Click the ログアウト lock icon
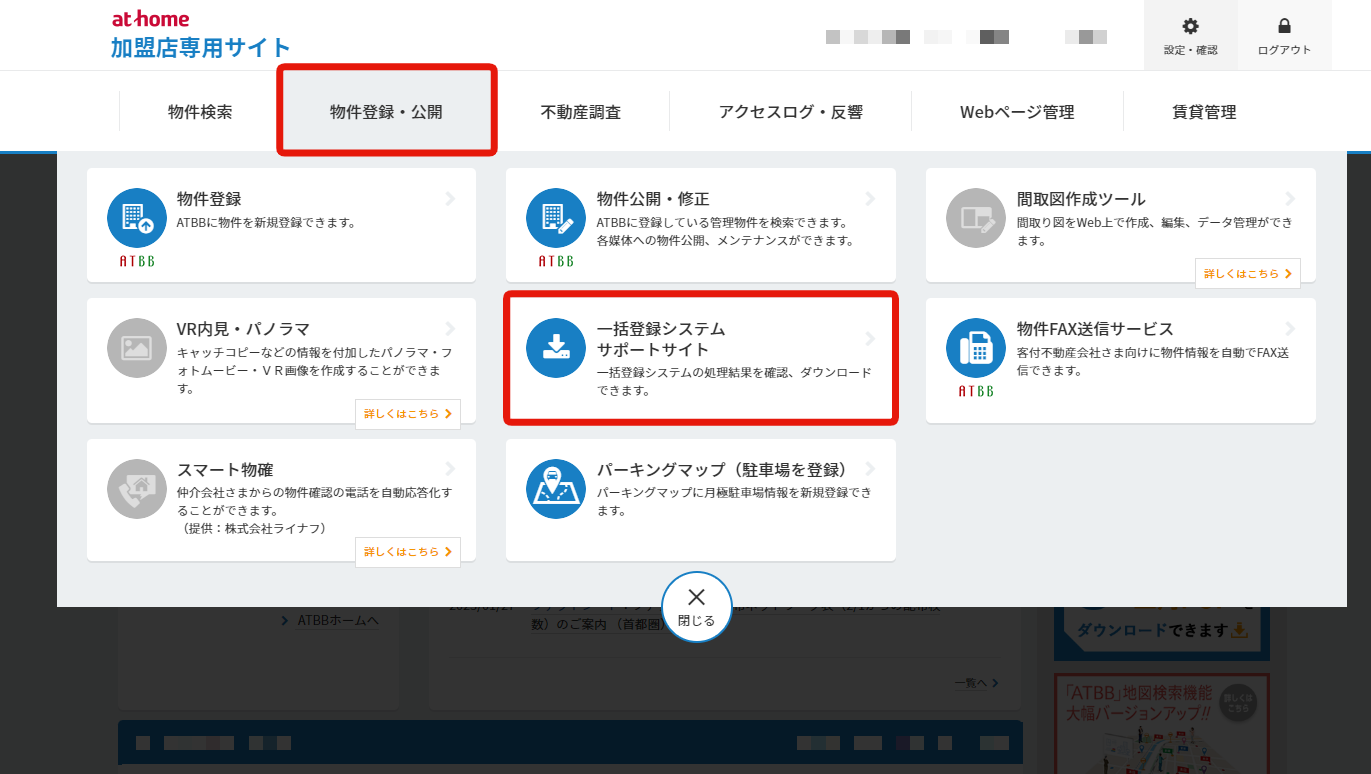Image resolution: width=1371 pixels, height=774 pixels. pos(1284,27)
